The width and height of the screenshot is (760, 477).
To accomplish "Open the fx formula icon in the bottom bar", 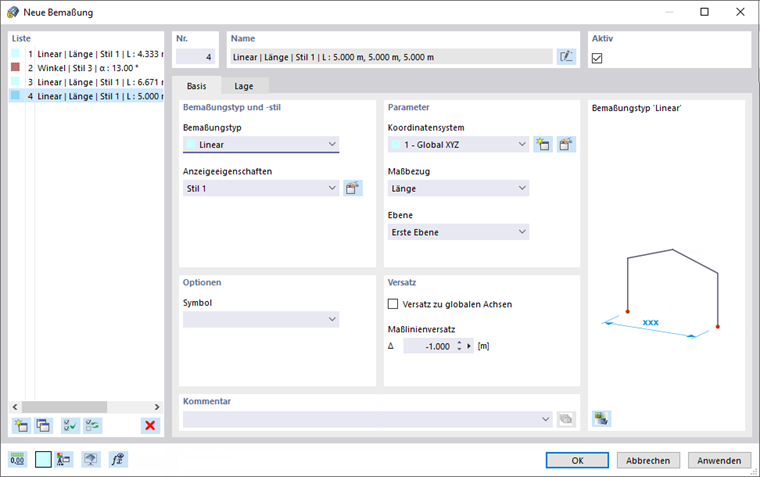I will [116, 460].
